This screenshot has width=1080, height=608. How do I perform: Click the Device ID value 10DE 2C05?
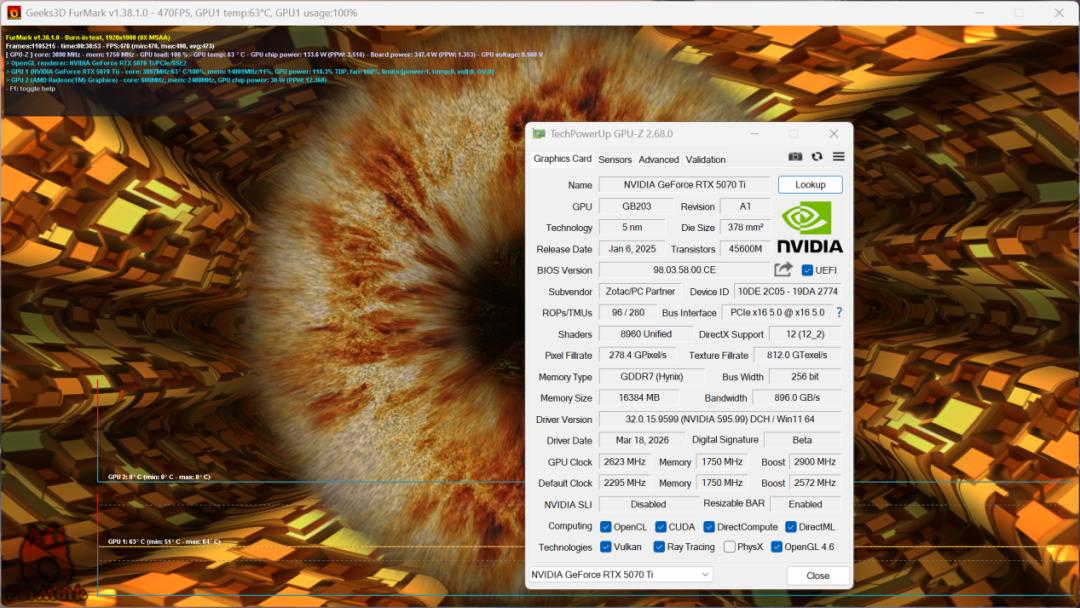788,291
